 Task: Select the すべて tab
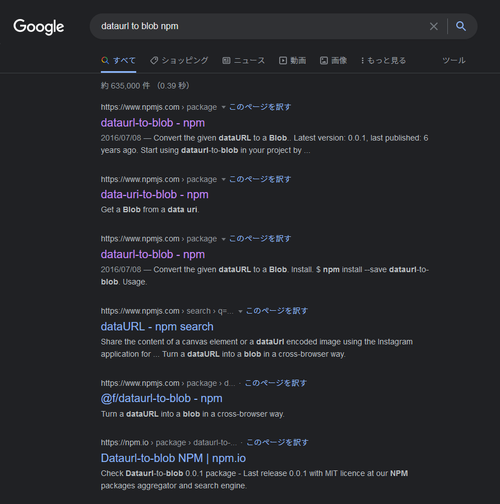[x=118, y=61]
